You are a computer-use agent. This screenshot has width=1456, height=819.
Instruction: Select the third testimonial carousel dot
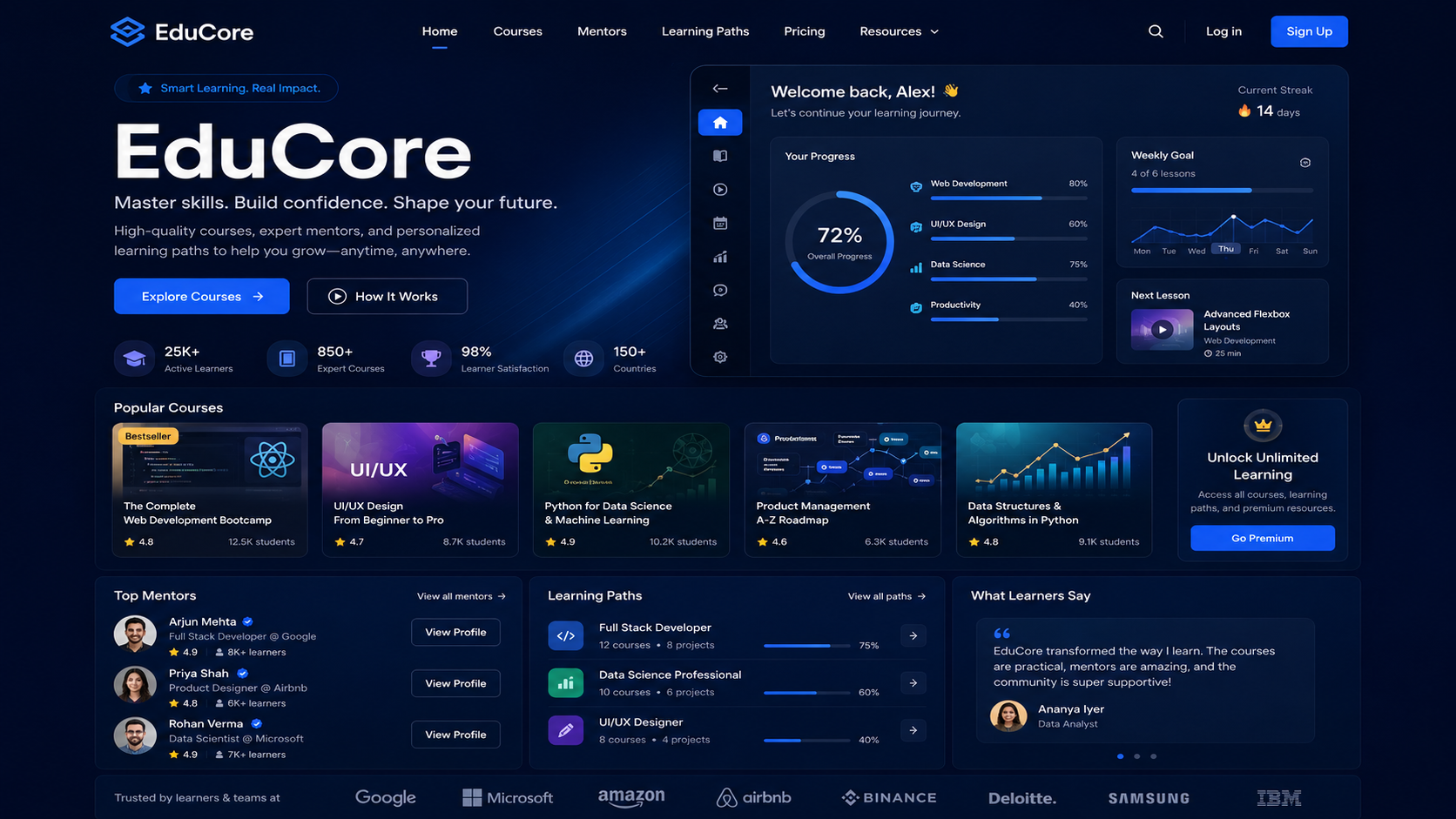1153,756
